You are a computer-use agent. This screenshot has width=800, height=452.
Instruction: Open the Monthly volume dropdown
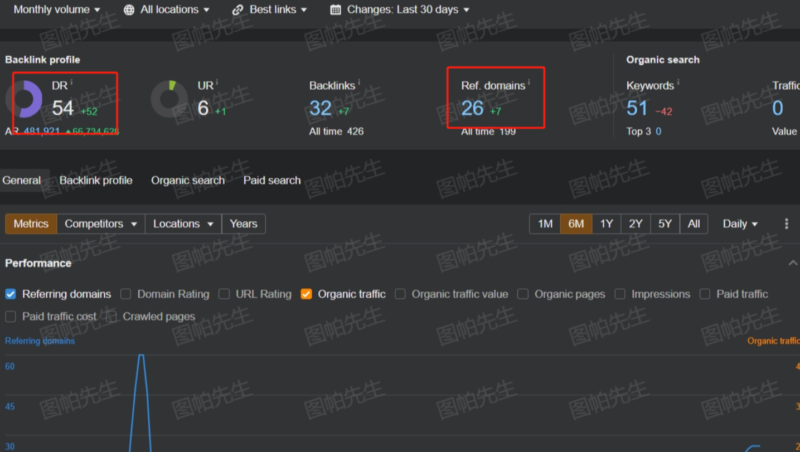coord(57,10)
